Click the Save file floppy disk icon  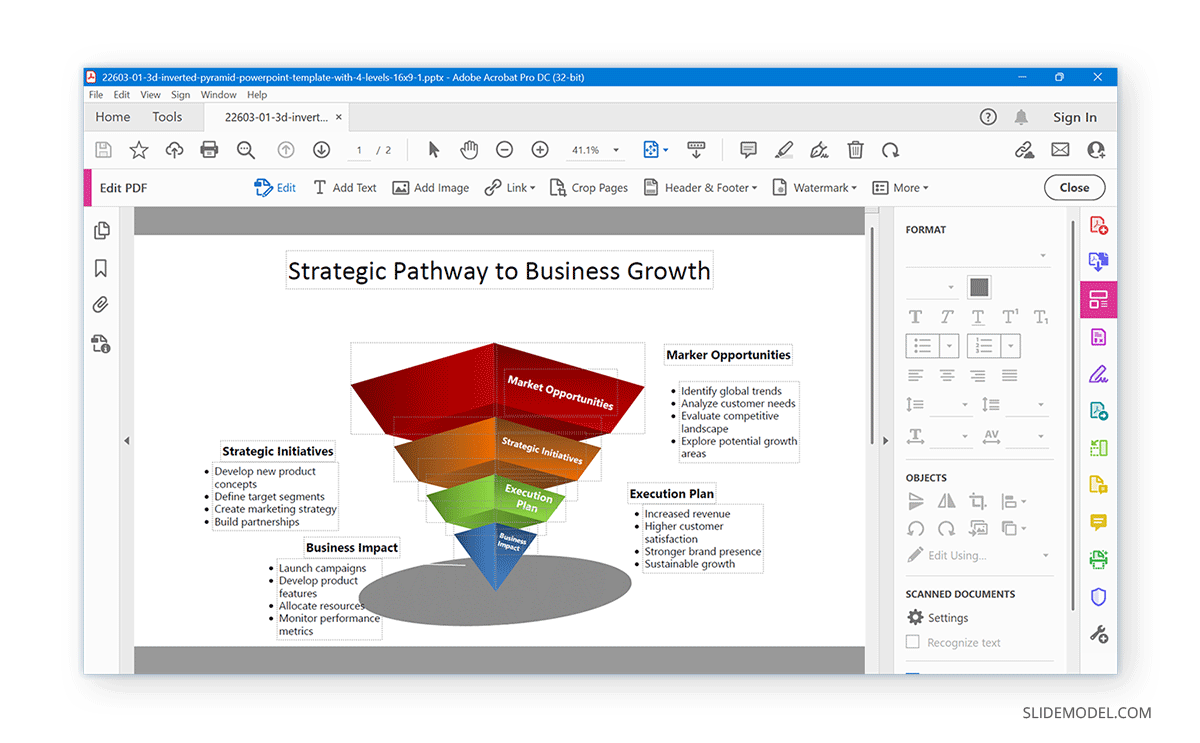[103, 150]
